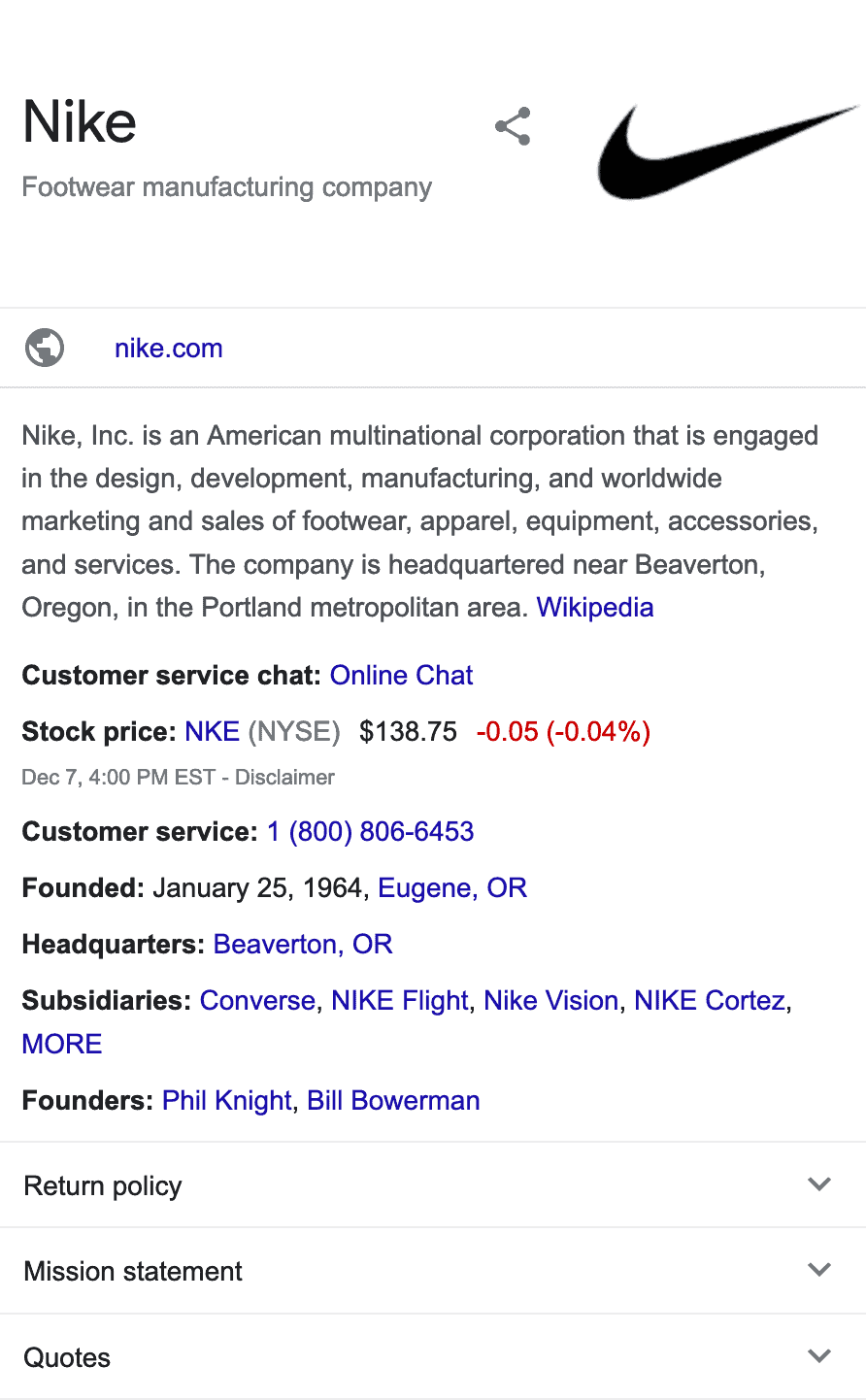866x1400 pixels.
Task: Open the Eugene, OR founding location link
Action: (x=451, y=887)
